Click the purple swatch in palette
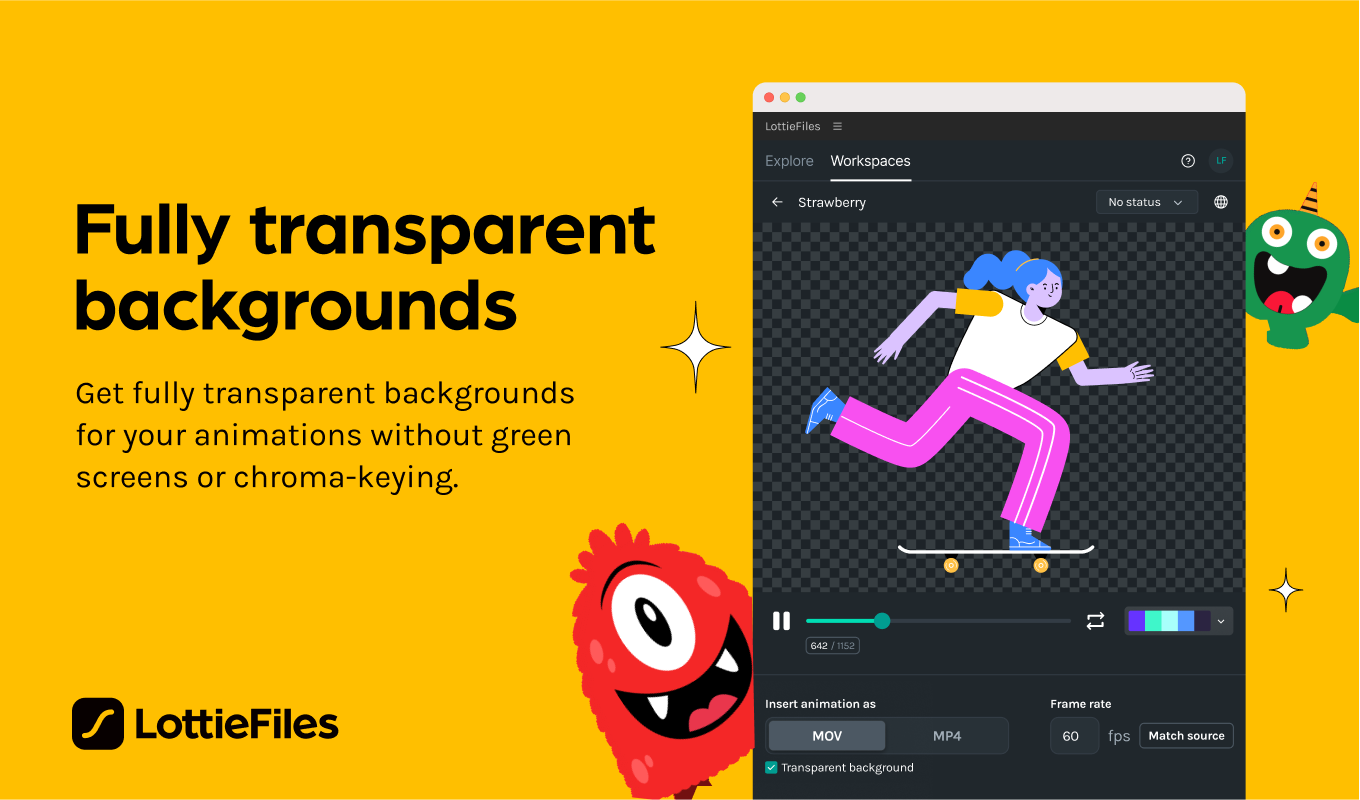 (1136, 621)
